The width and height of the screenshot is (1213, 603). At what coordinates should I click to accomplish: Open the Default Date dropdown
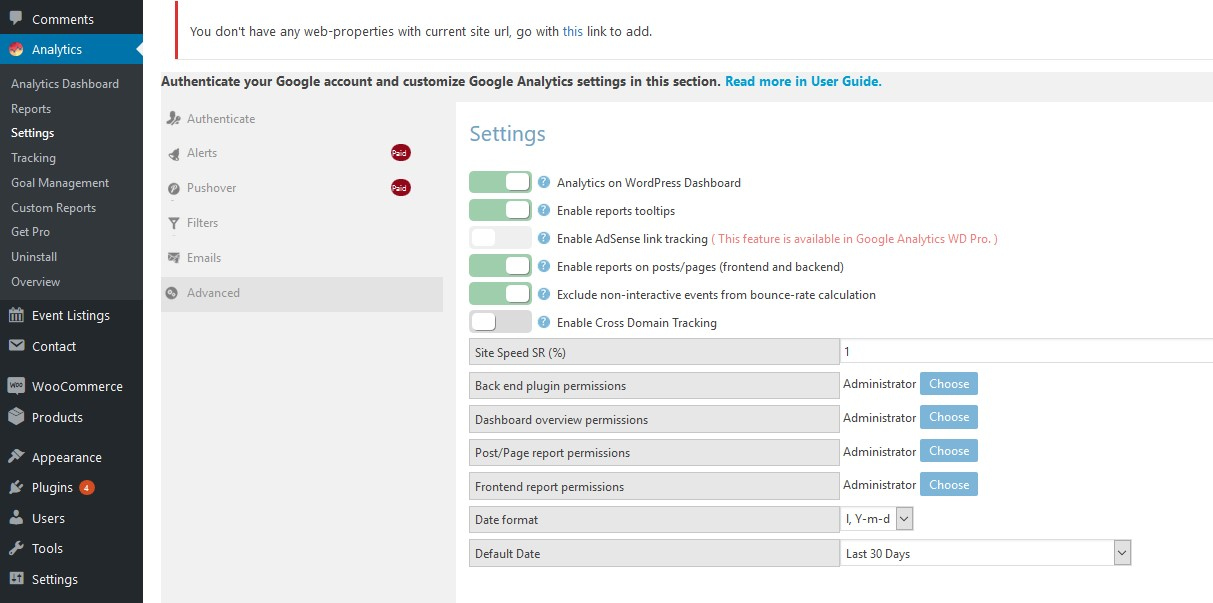[985, 553]
